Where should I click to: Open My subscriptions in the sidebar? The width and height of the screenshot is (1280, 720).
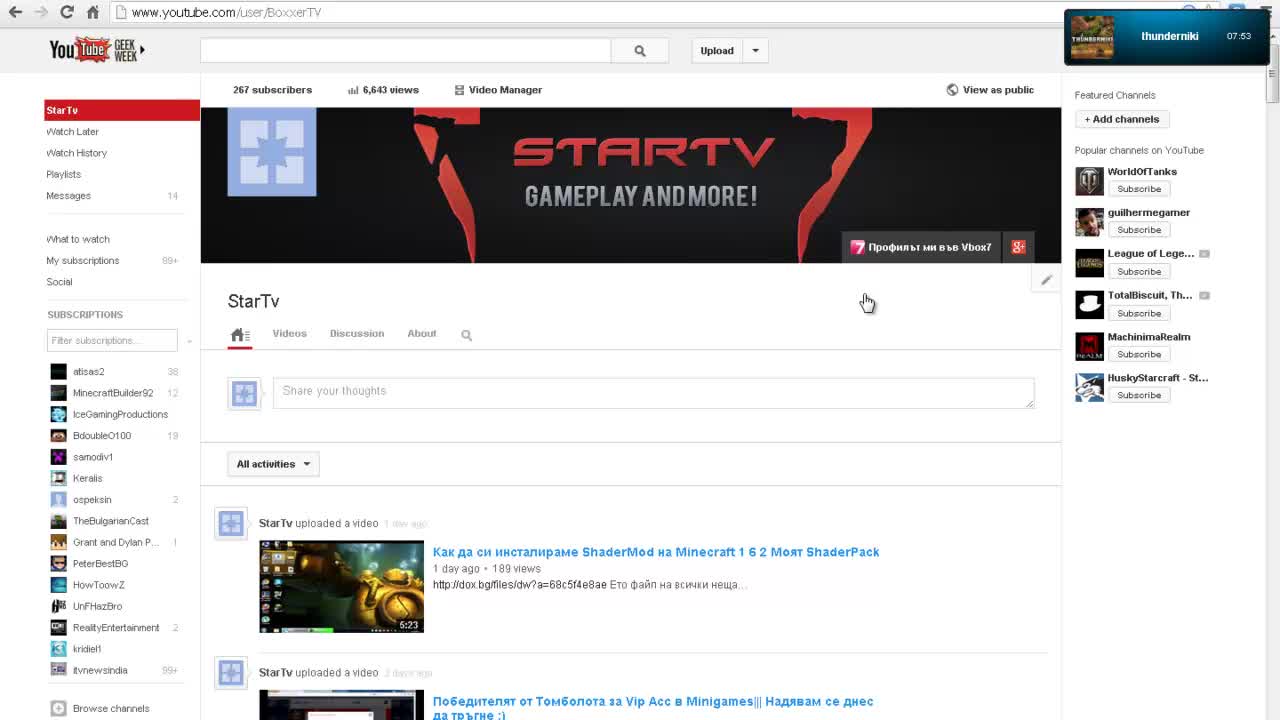coord(83,261)
